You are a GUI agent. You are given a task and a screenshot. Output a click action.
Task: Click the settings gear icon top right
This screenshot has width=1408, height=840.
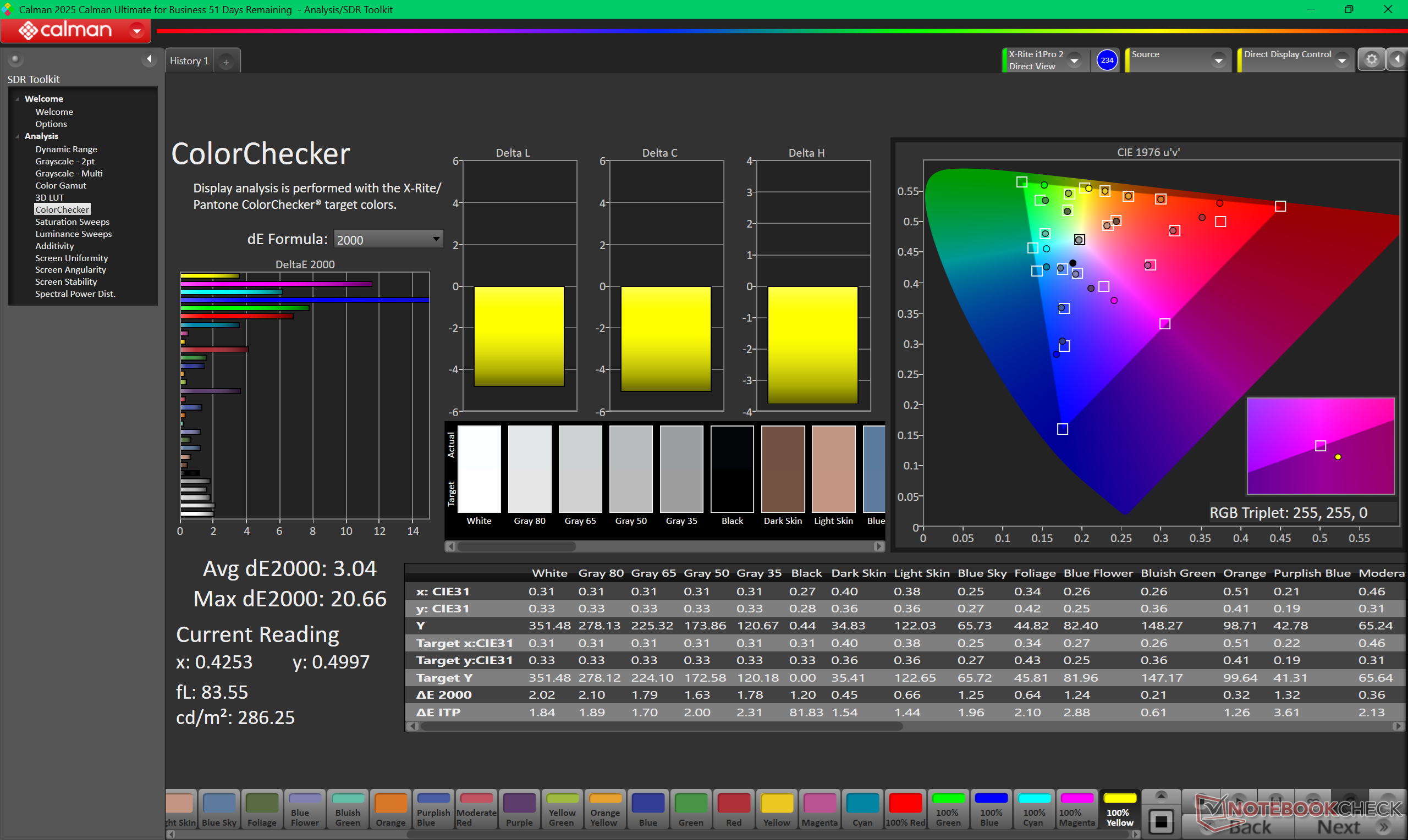pyautogui.click(x=1371, y=60)
